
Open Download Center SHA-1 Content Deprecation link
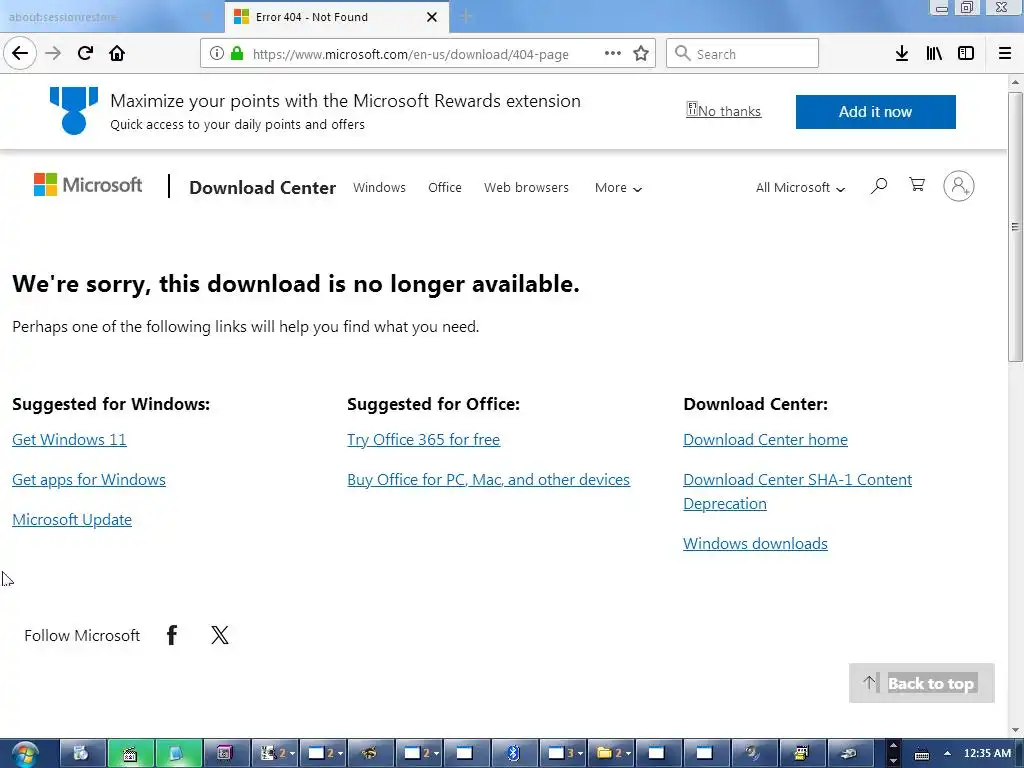point(797,491)
